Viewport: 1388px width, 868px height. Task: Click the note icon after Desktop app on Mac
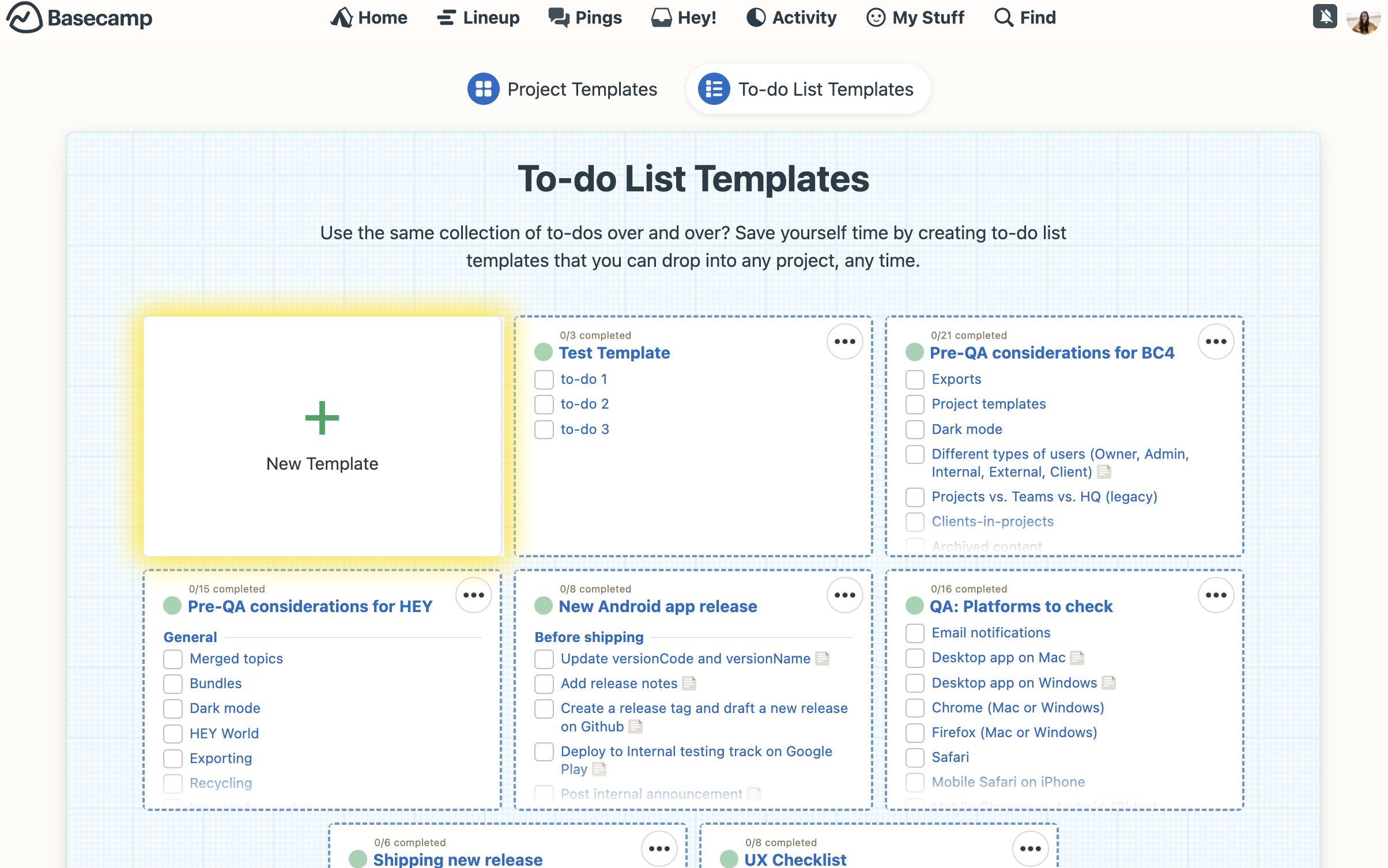[x=1077, y=658]
